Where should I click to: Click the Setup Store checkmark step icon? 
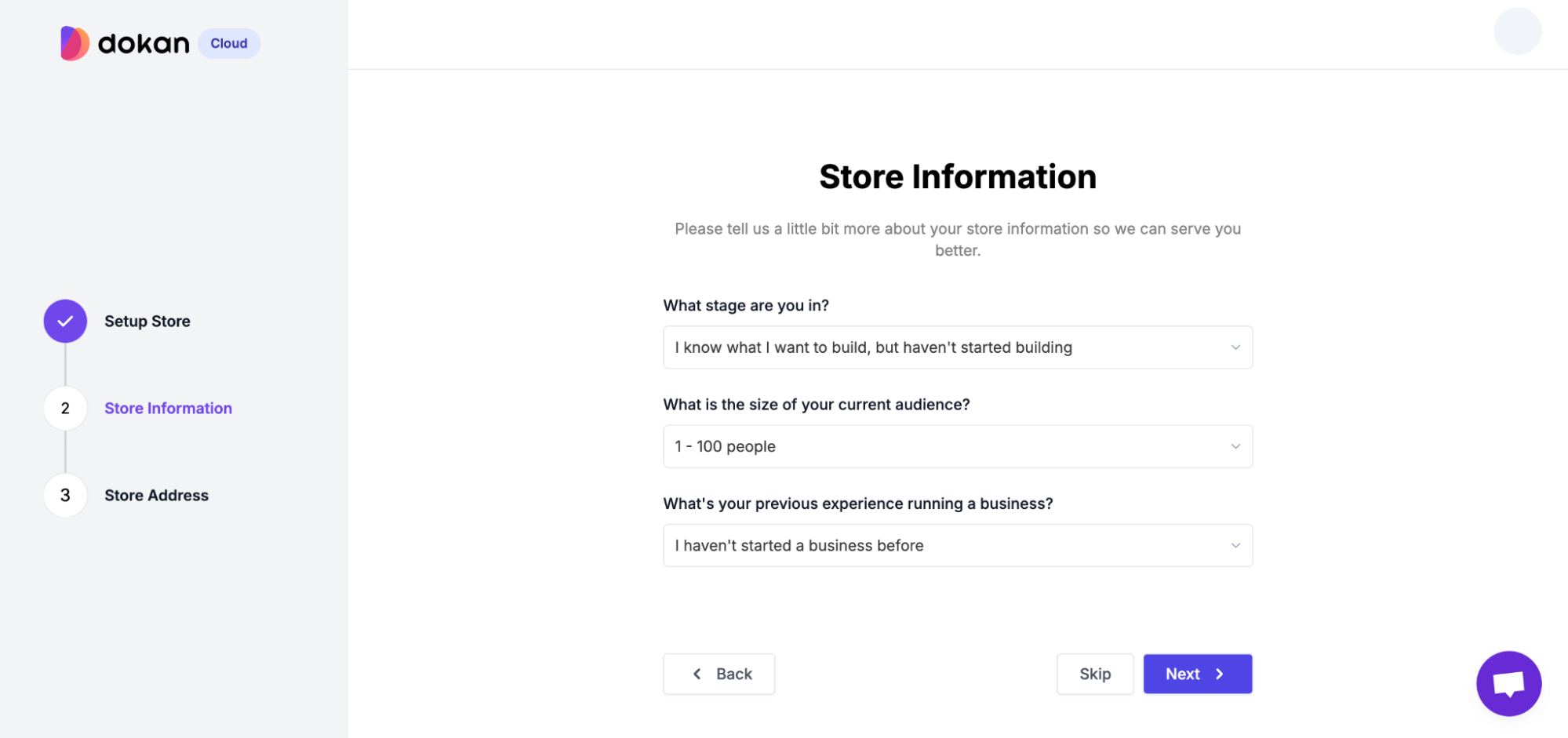(x=65, y=321)
